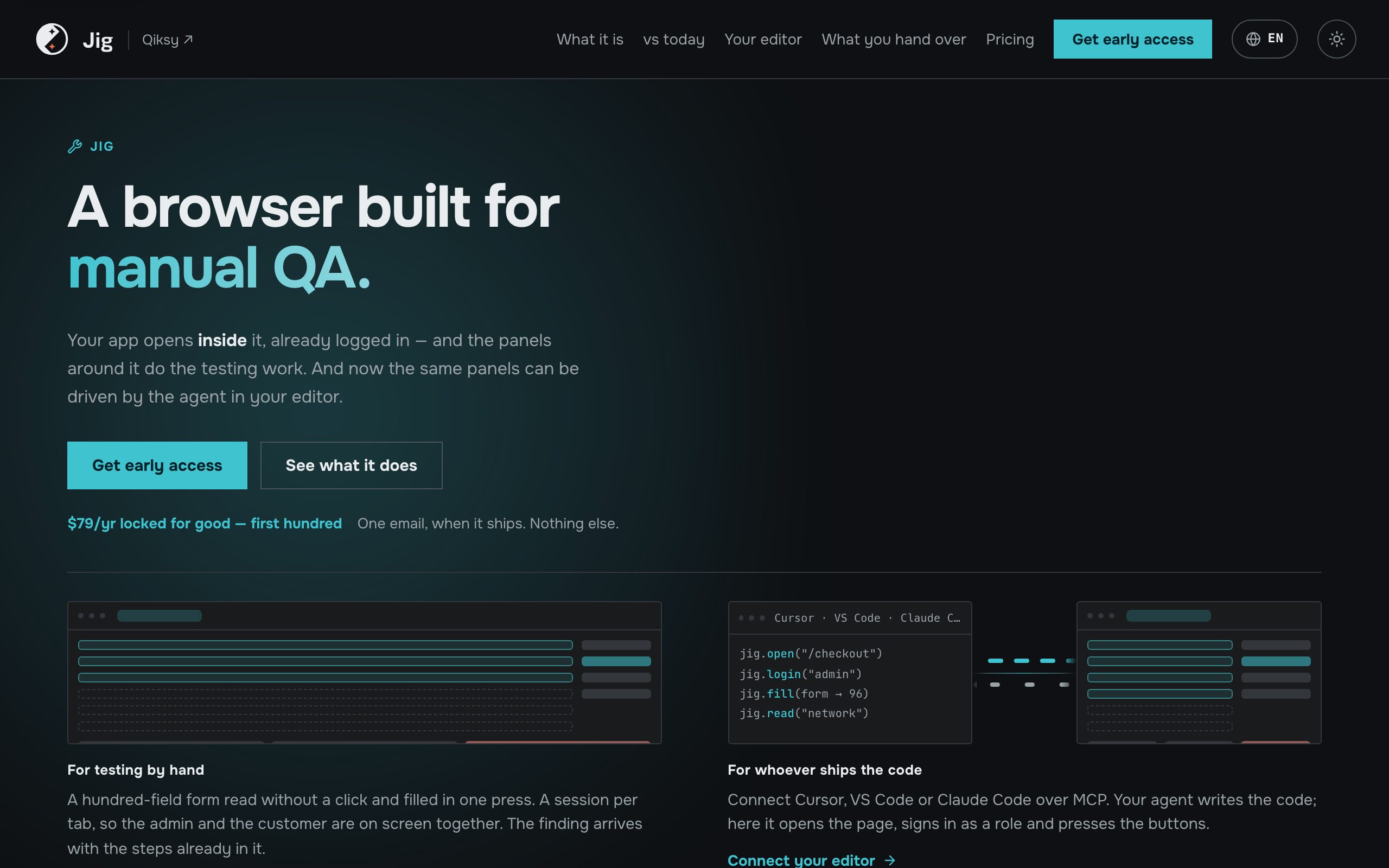The image size is (1389, 868).
Task: Click the Jig logo icon
Action: click(x=52, y=39)
